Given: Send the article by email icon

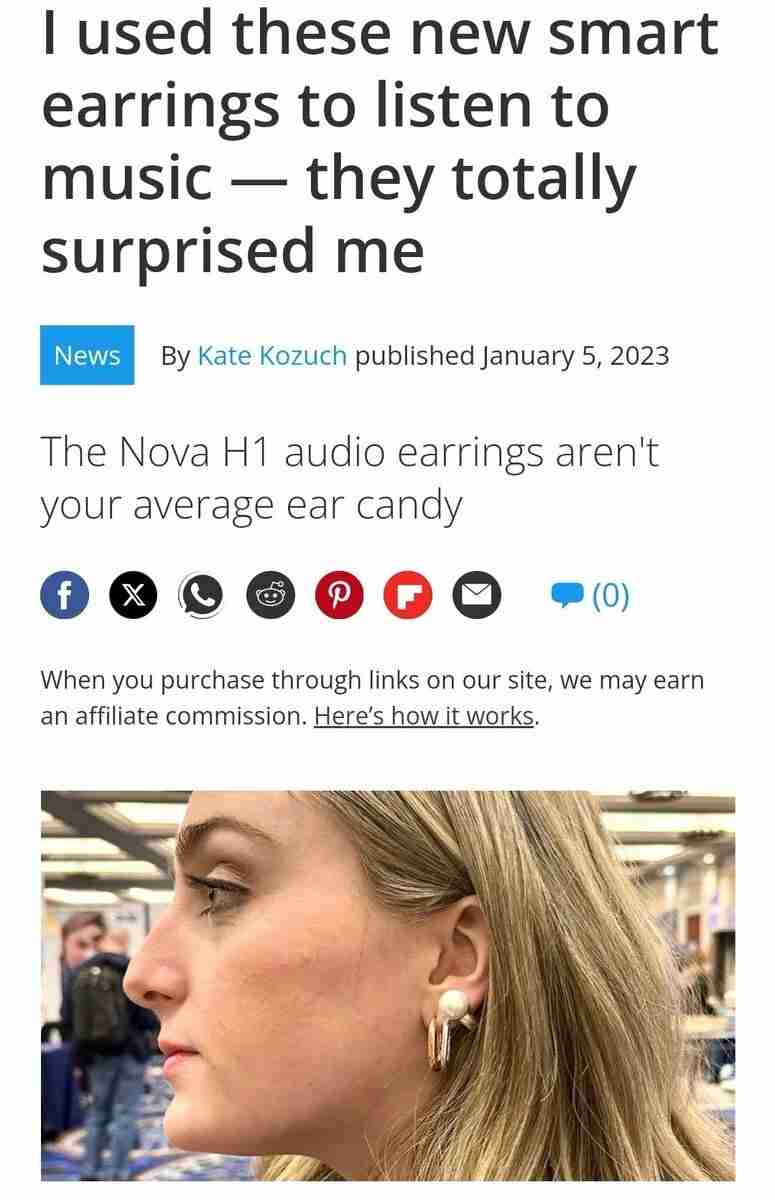Looking at the screenshot, I should pyautogui.click(x=477, y=596).
